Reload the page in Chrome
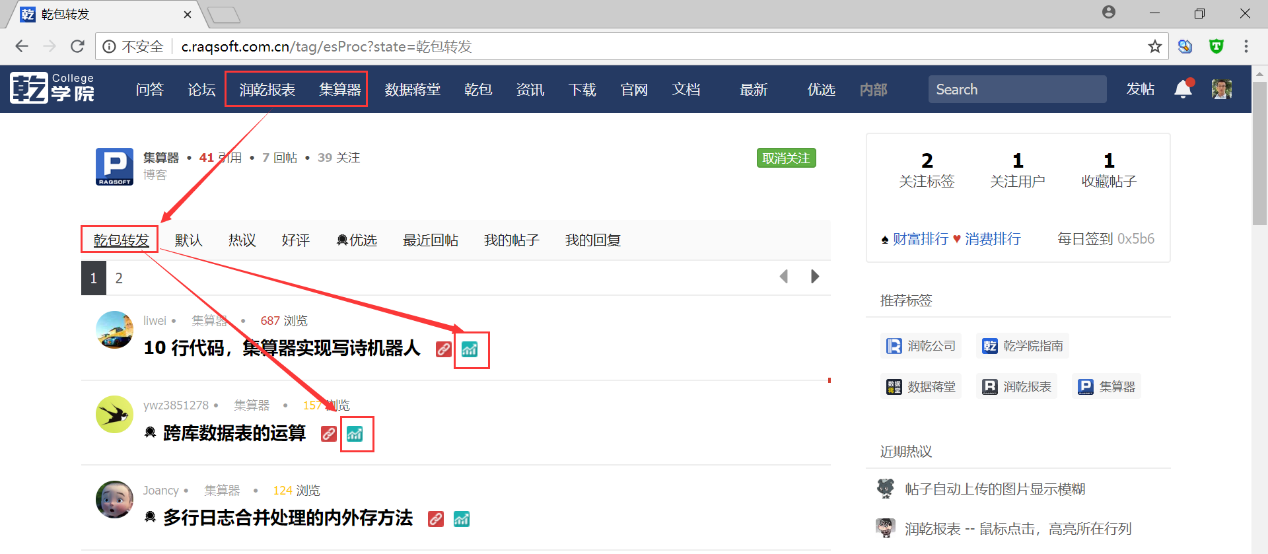The height and width of the screenshot is (554, 1268). (x=77, y=46)
